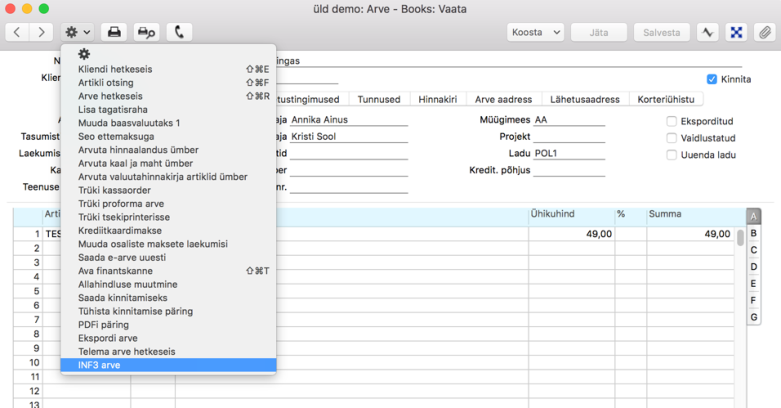Toggle the Kinnita checkbox

[712, 79]
